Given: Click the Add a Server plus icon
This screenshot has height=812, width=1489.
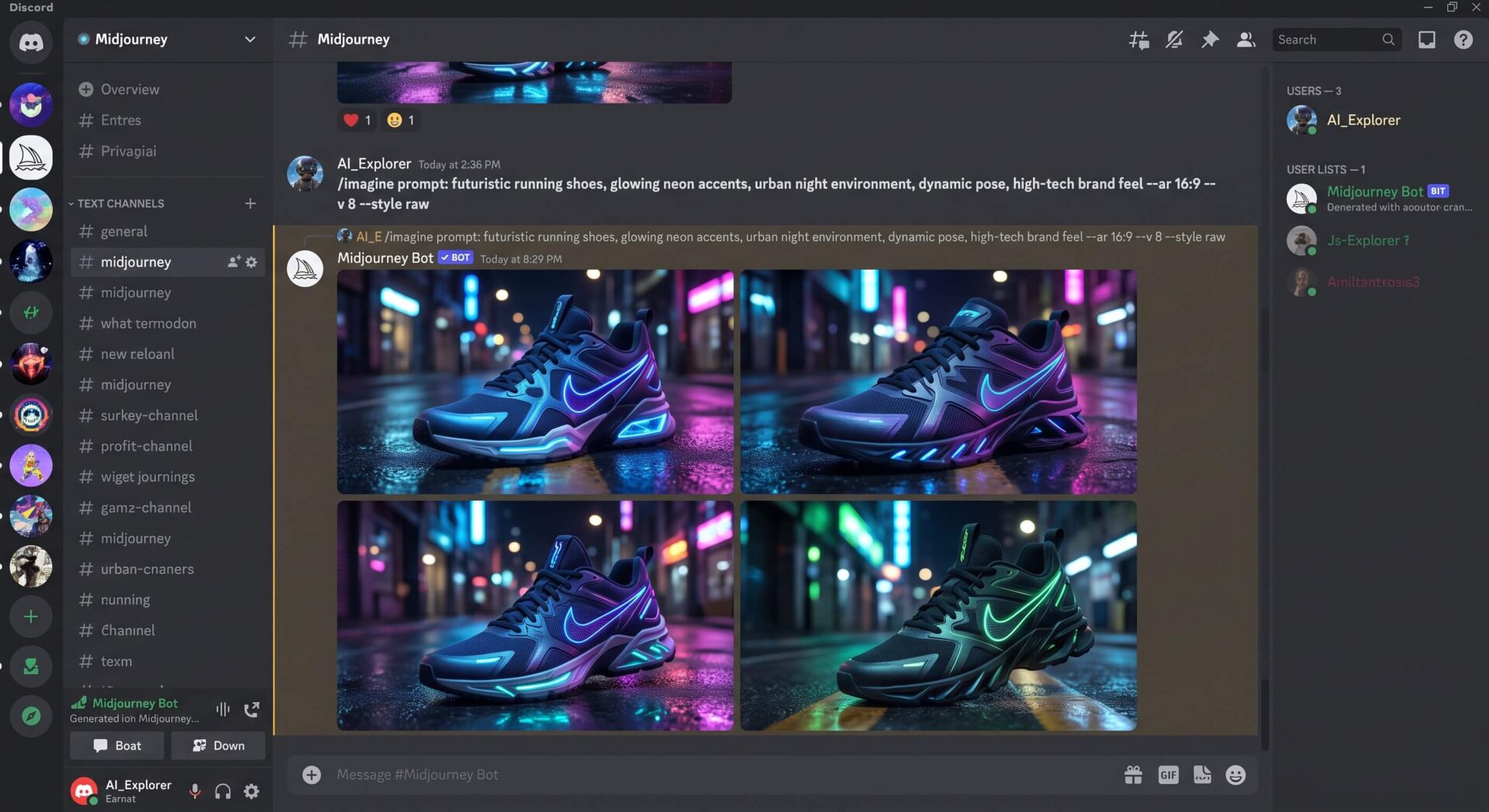Looking at the screenshot, I should click(x=31, y=617).
